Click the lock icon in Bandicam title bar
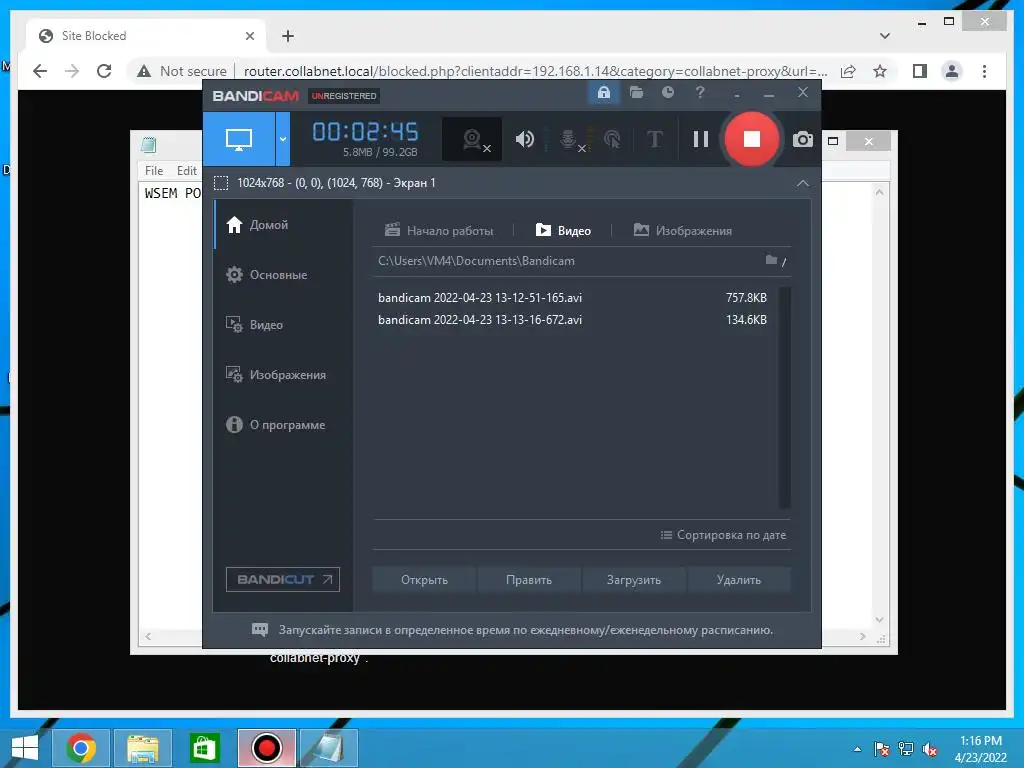 [604, 93]
